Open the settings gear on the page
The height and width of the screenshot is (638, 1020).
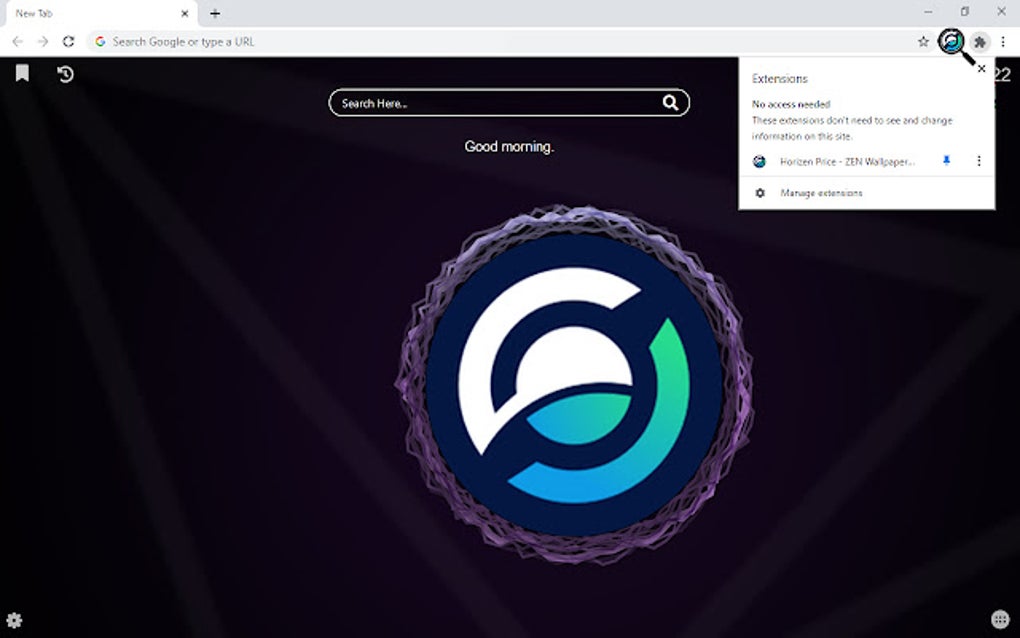click(x=14, y=620)
